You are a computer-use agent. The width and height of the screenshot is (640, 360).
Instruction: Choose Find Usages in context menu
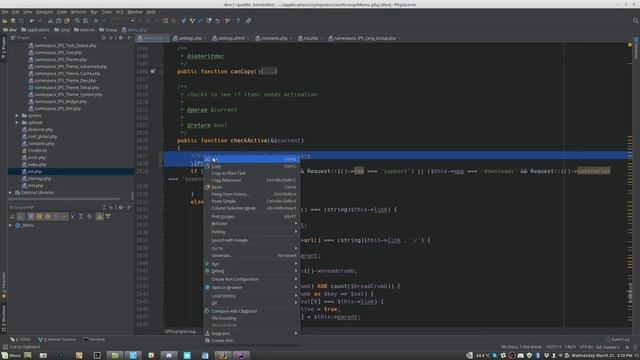pyautogui.click(x=251, y=217)
